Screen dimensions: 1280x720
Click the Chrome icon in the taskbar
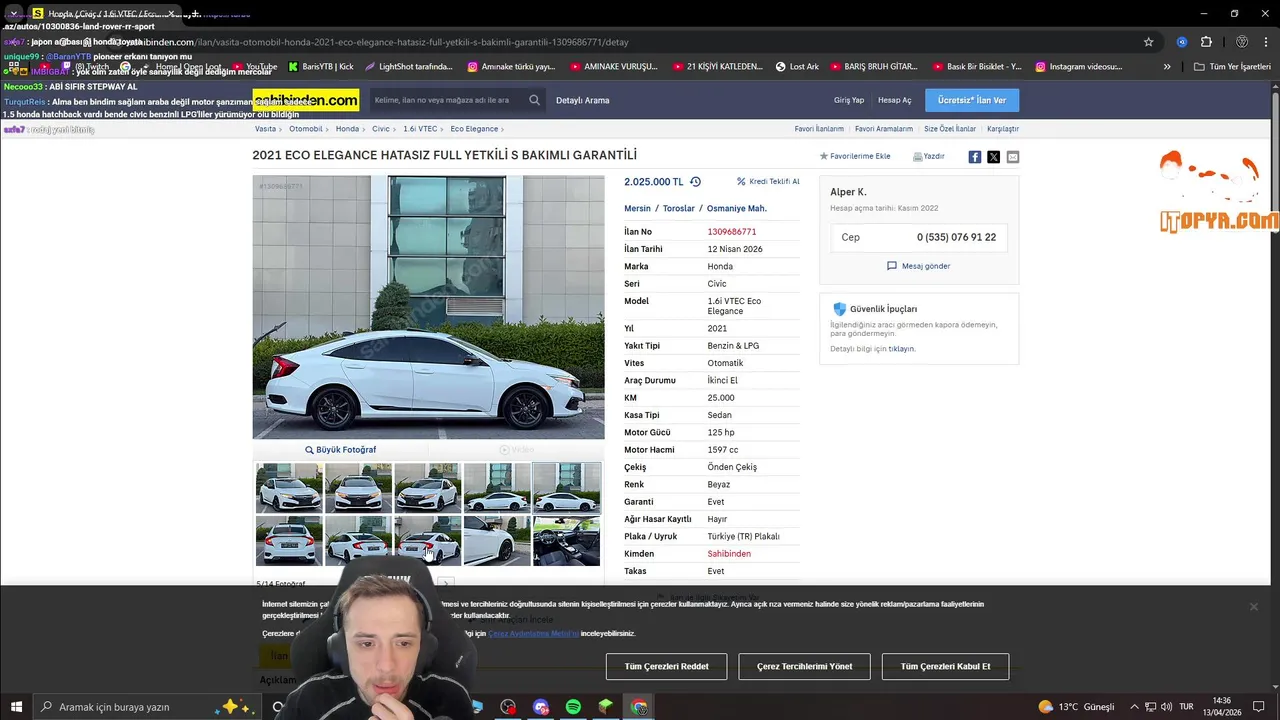pos(639,707)
